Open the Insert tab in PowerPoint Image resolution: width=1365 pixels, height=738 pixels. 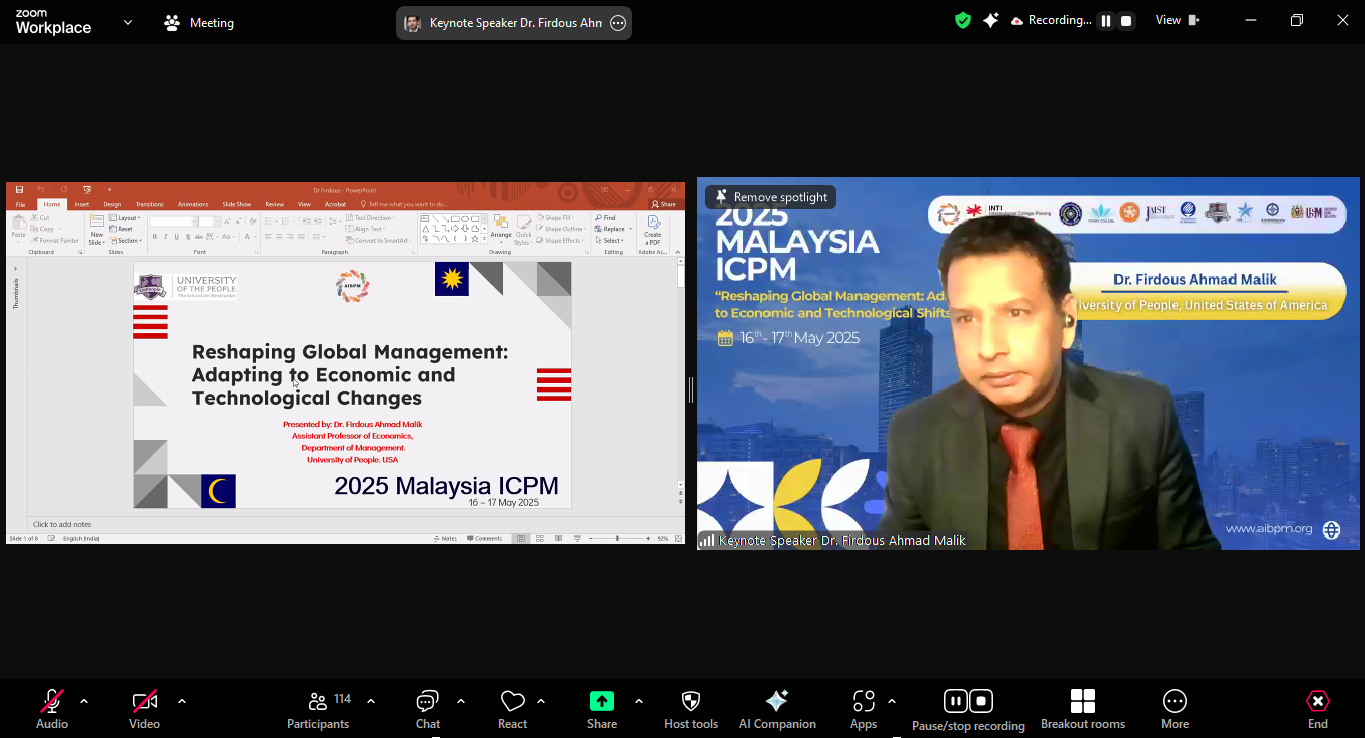[82, 204]
